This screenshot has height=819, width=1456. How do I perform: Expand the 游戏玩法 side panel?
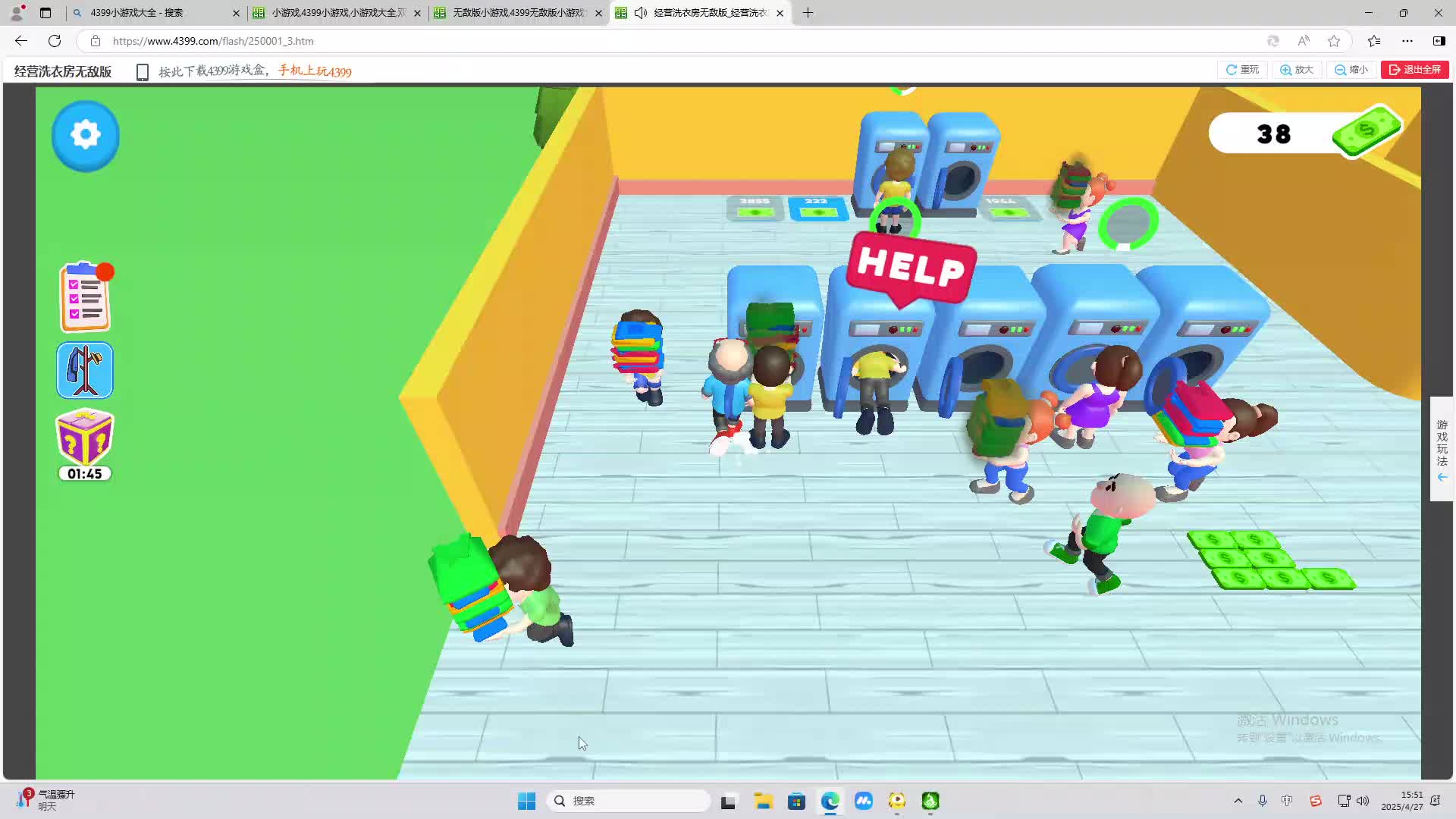coord(1442,449)
